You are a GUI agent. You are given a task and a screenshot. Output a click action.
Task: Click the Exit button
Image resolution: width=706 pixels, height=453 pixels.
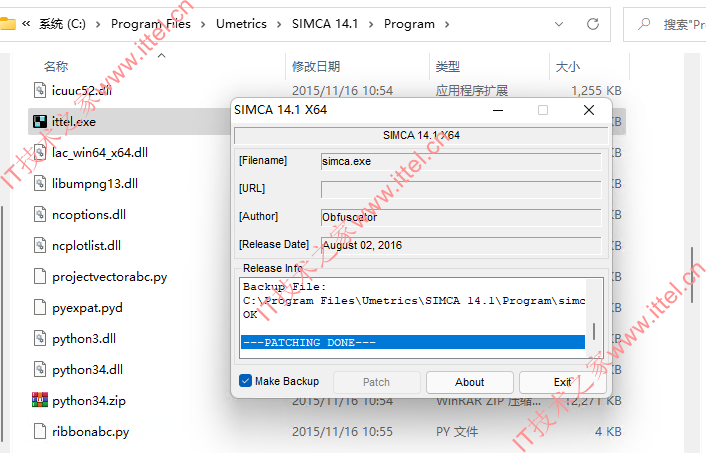tap(562, 382)
